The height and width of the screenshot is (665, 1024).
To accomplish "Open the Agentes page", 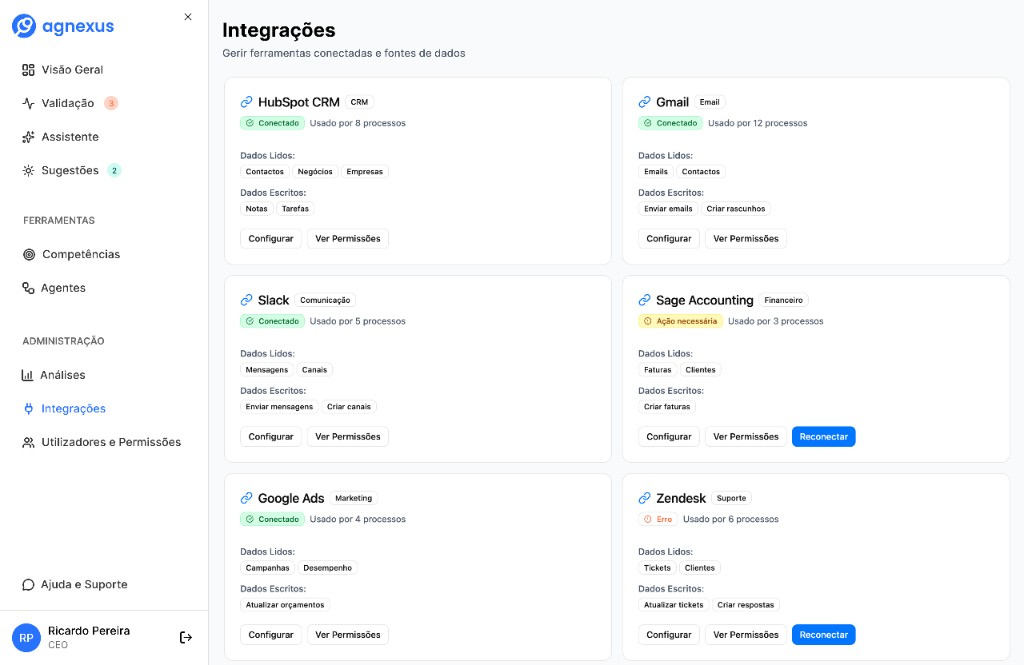I will [x=63, y=288].
